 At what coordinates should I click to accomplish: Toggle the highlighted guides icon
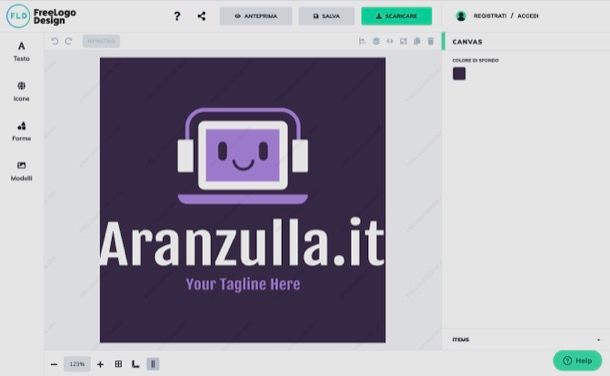(x=153, y=364)
